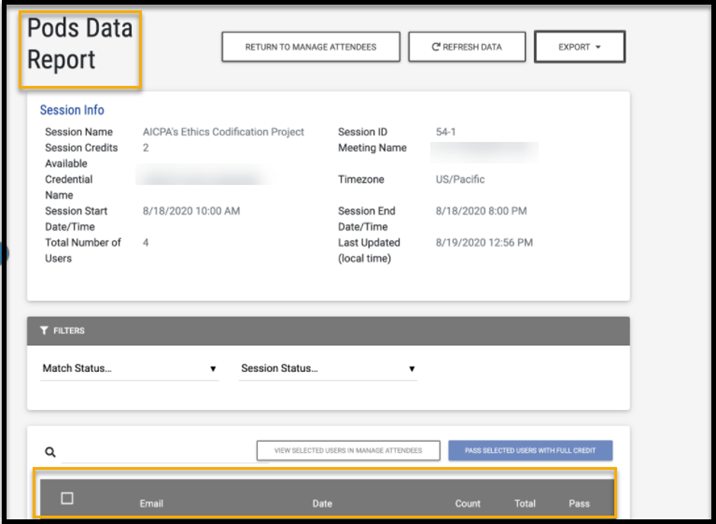Click the magnifying glass search icon
This screenshot has width=716, height=524.
(49, 452)
